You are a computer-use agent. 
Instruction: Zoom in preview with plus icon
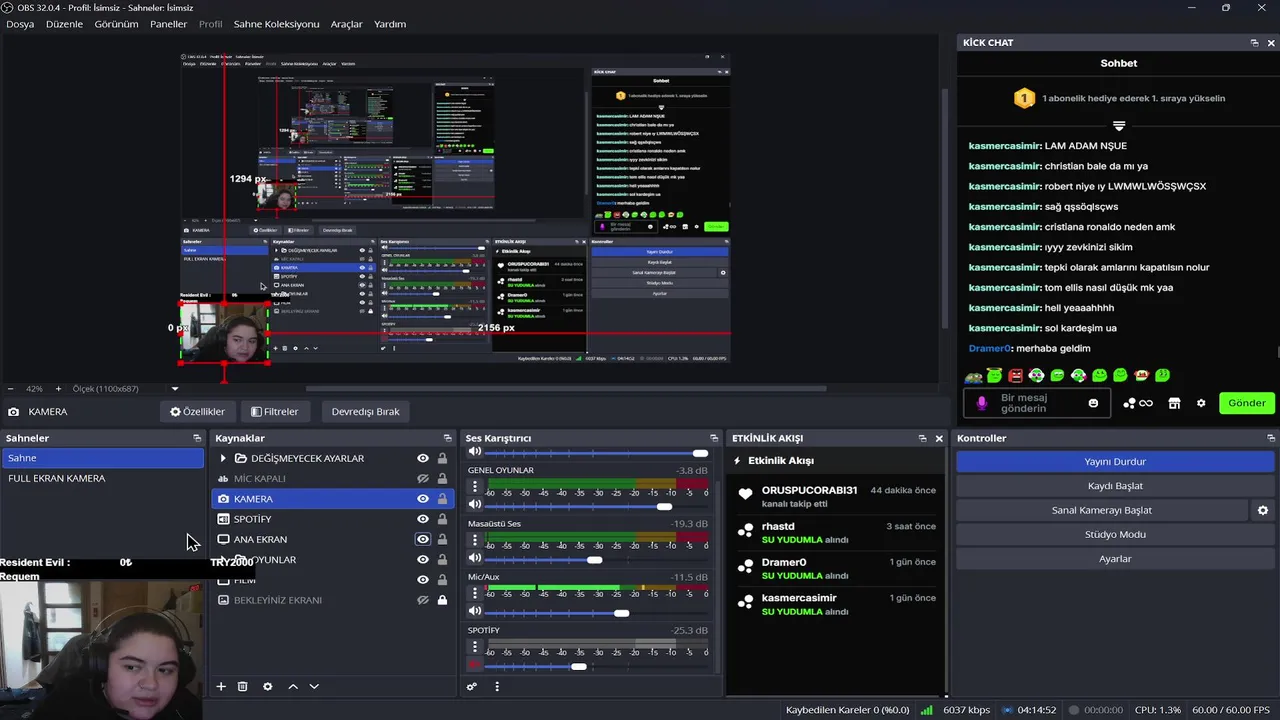(58, 388)
